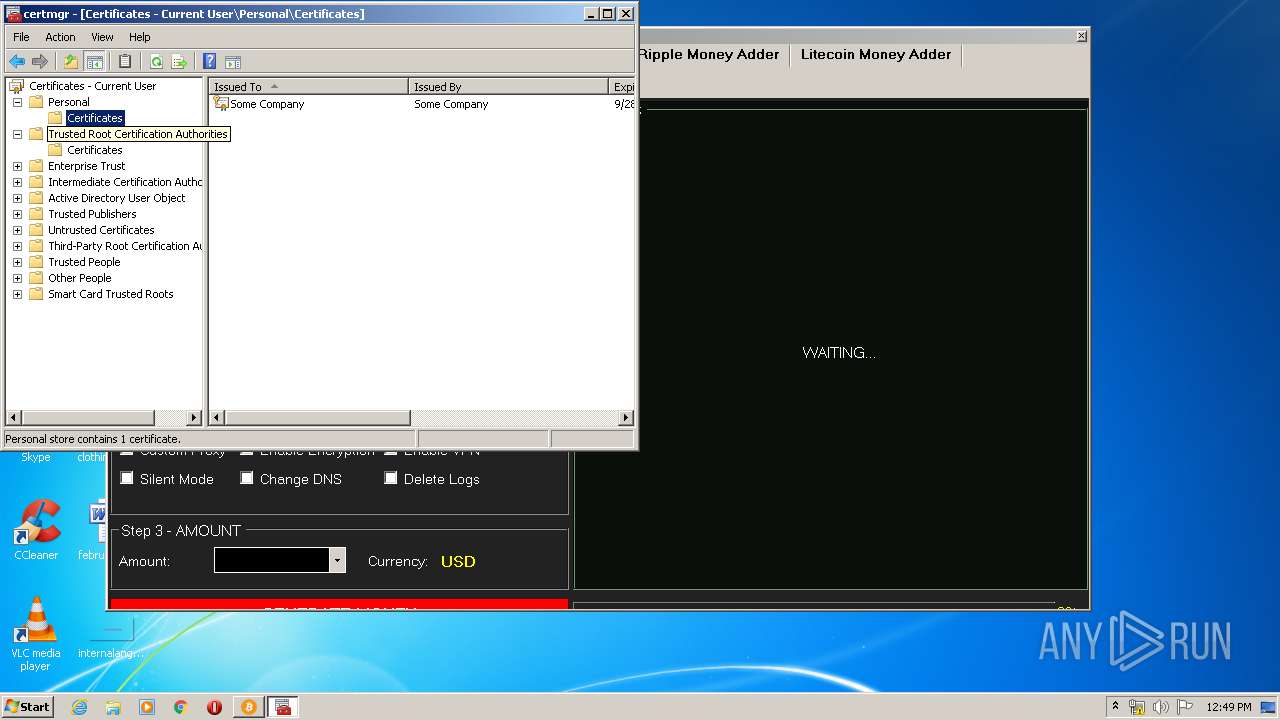
Task: Switch to certmgr toolbox taskbar button
Action: [x=283, y=707]
